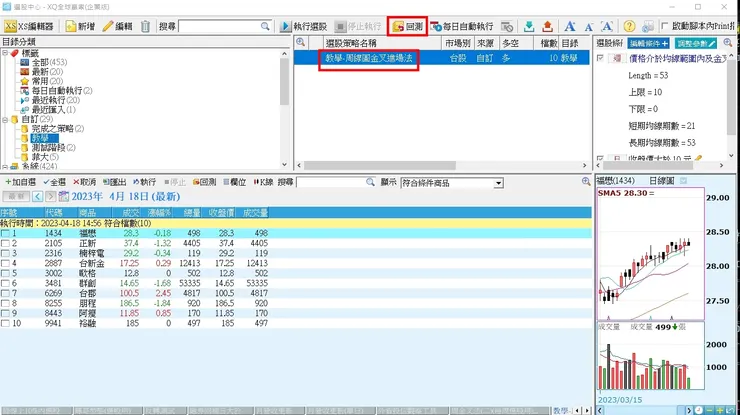
Task: Collapse the 標籤 tree node
Action: (5, 53)
